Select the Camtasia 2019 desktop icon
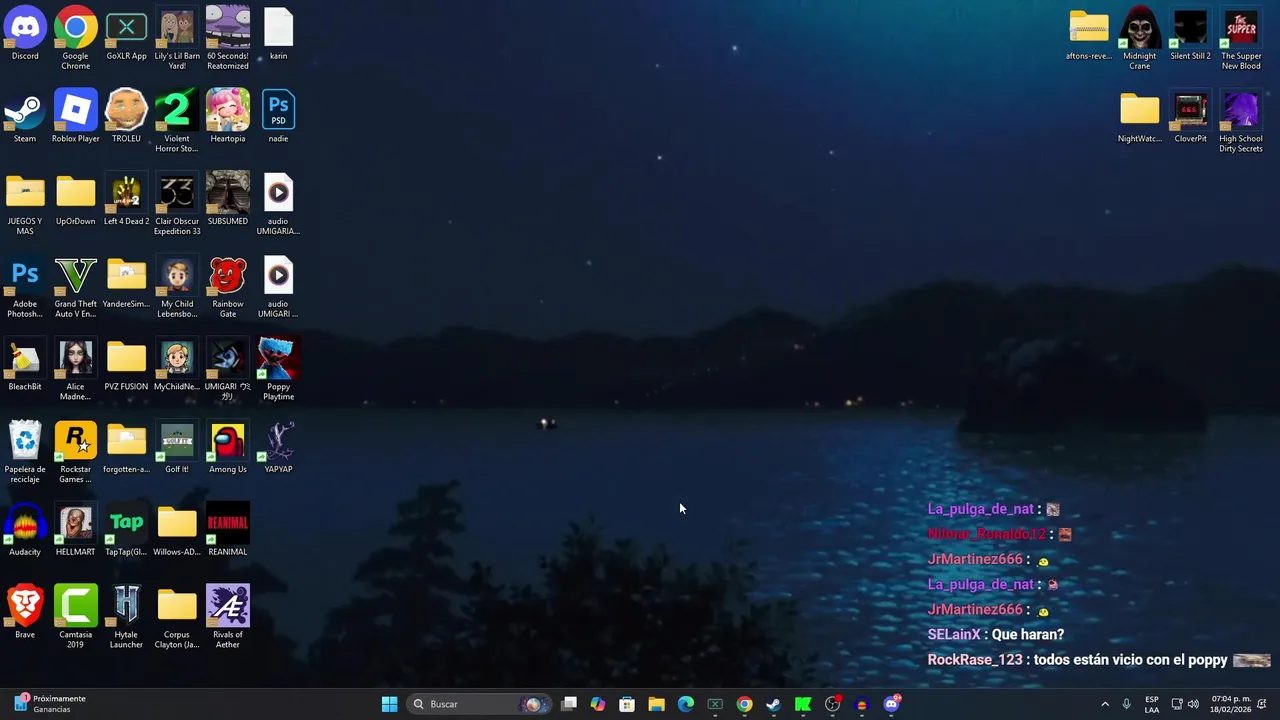1280x720 pixels. point(76,617)
